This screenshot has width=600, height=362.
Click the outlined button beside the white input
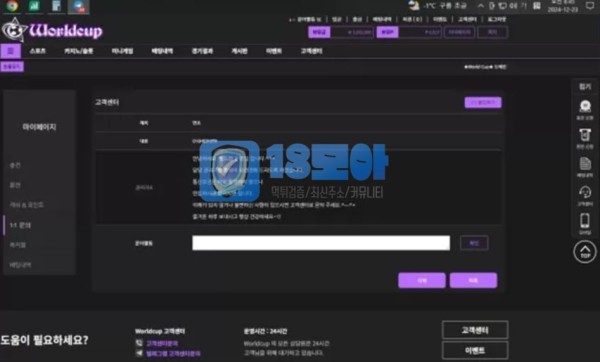point(474,243)
